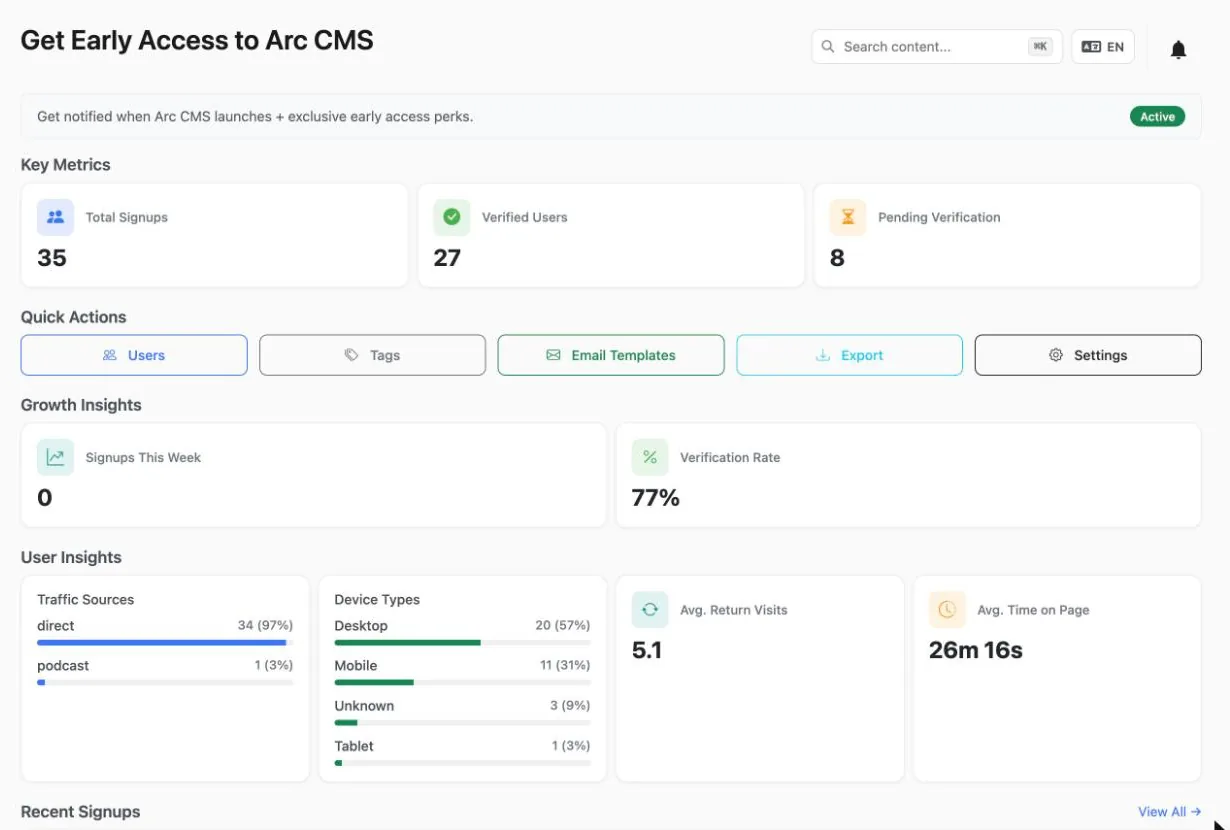Screen dimensions: 1230x830
Task: Click the tag icon in Tags button
Action: pyautogui.click(x=351, y=355)
